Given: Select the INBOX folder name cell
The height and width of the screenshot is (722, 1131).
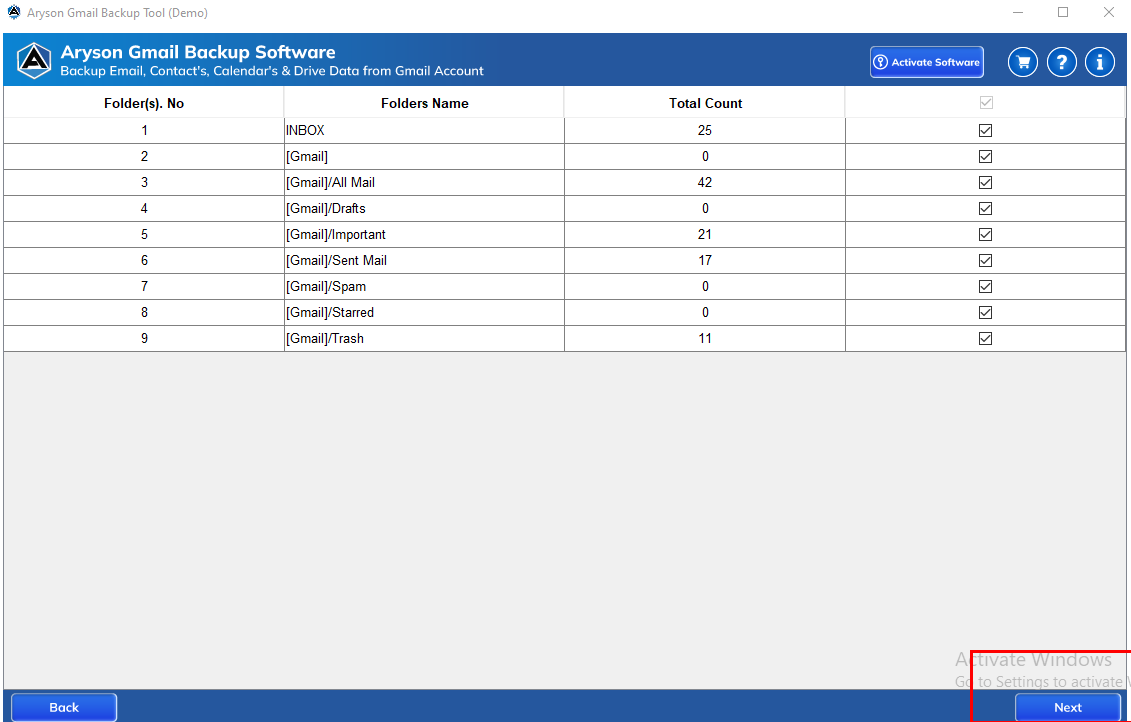Looking at the screenshot, I should 424,131.
